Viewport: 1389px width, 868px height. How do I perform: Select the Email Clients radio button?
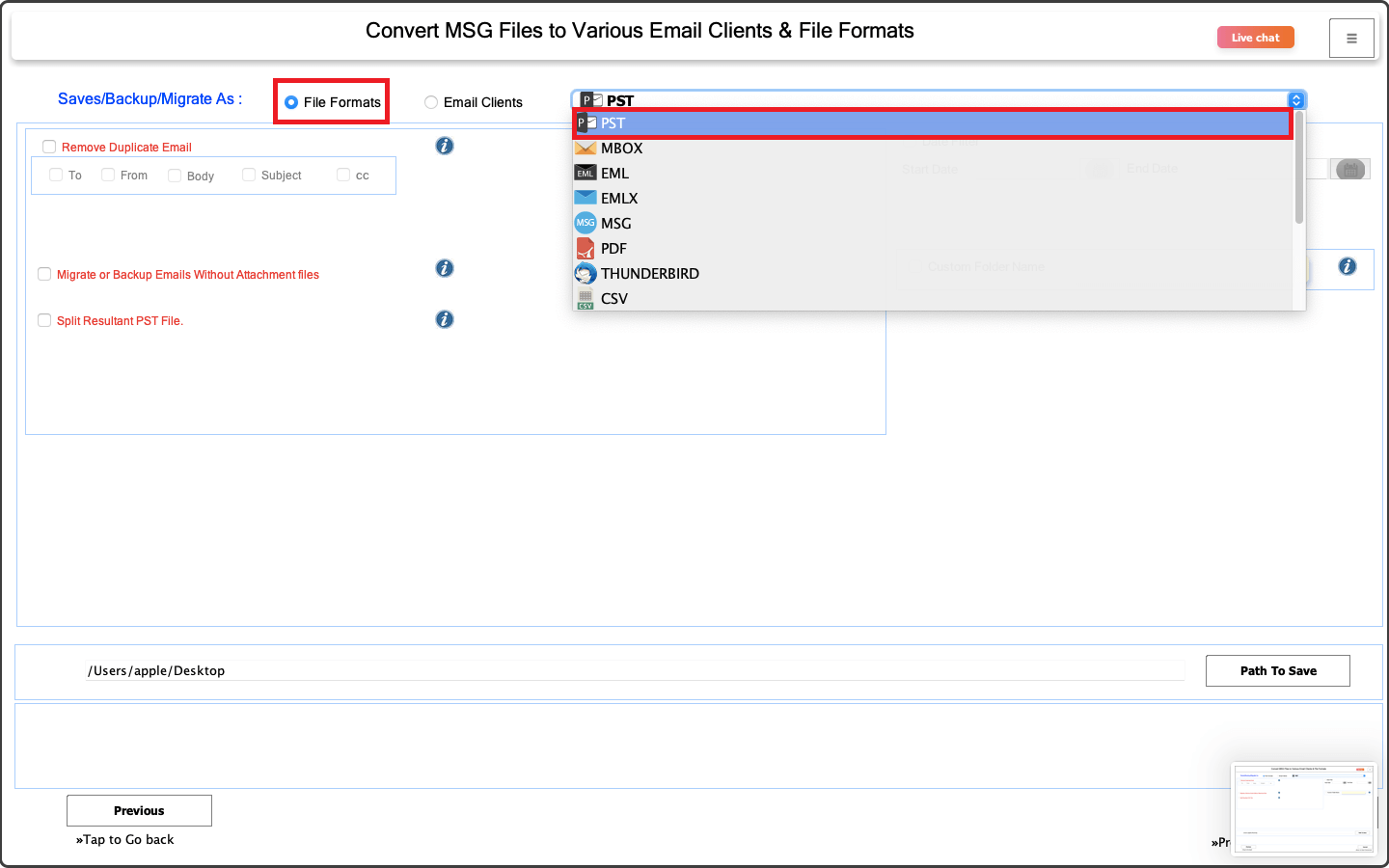[431, 102]
